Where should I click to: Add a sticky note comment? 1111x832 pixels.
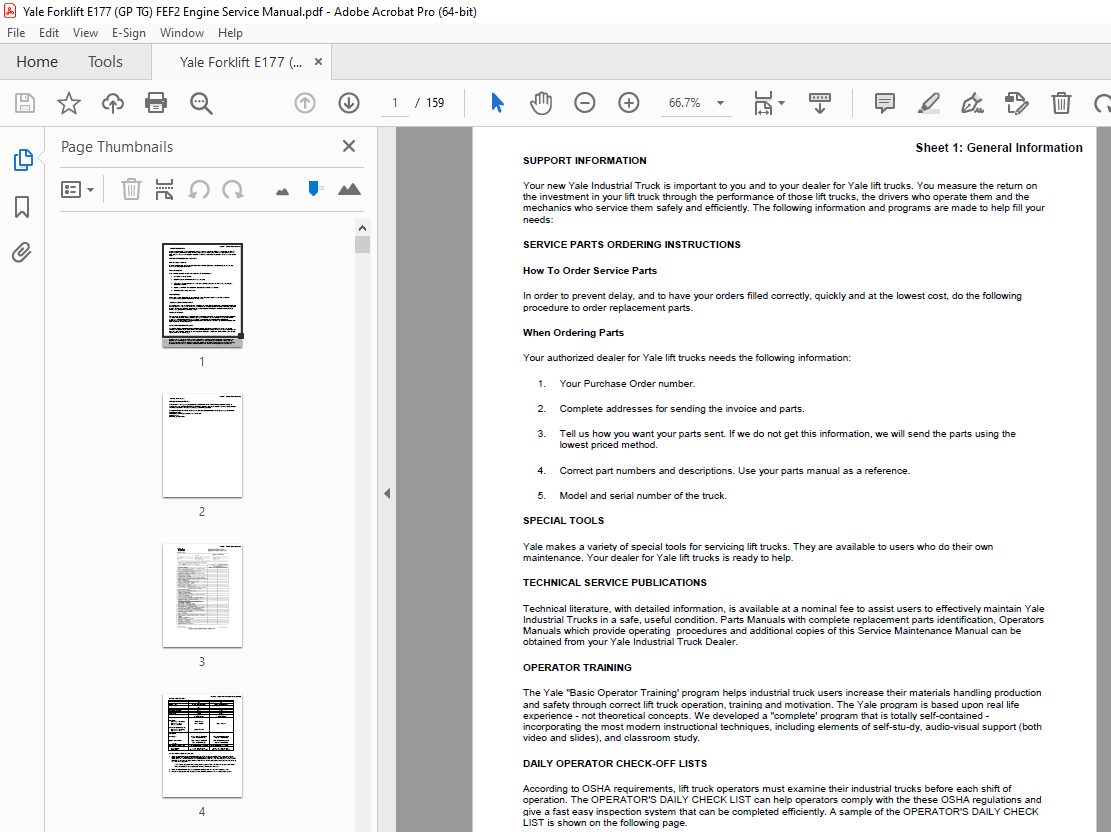click(884, 103)
